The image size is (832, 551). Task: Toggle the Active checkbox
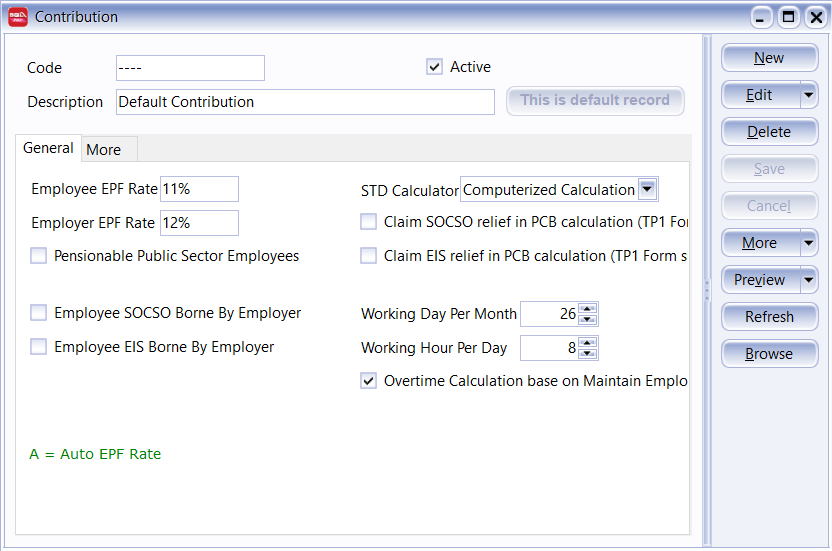(434, 67)
